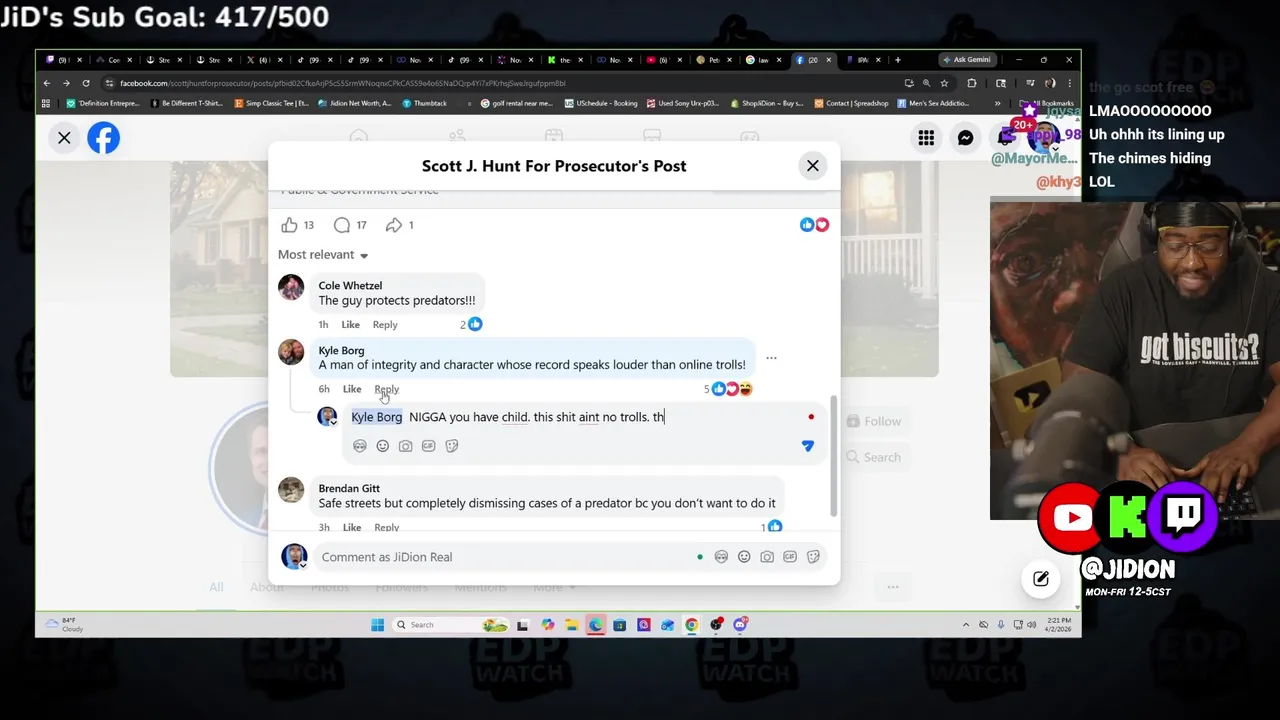This screenshot has height=720, width=1280.
Task: Like Kyle Borg's comment
Action: (x=352, y=389)
